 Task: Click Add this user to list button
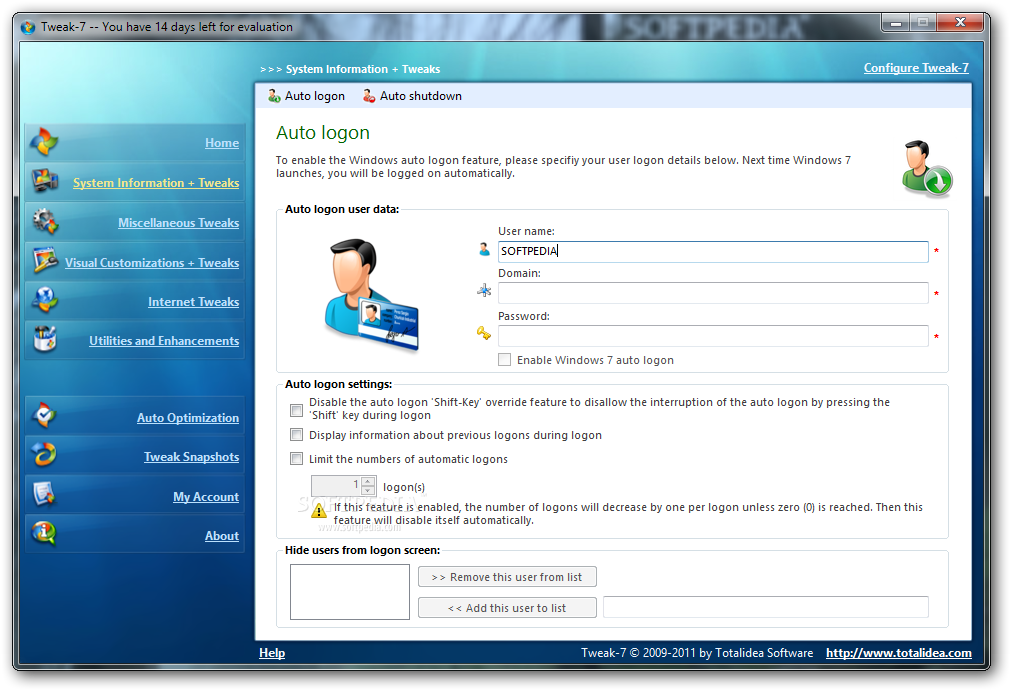coord(507,608)
